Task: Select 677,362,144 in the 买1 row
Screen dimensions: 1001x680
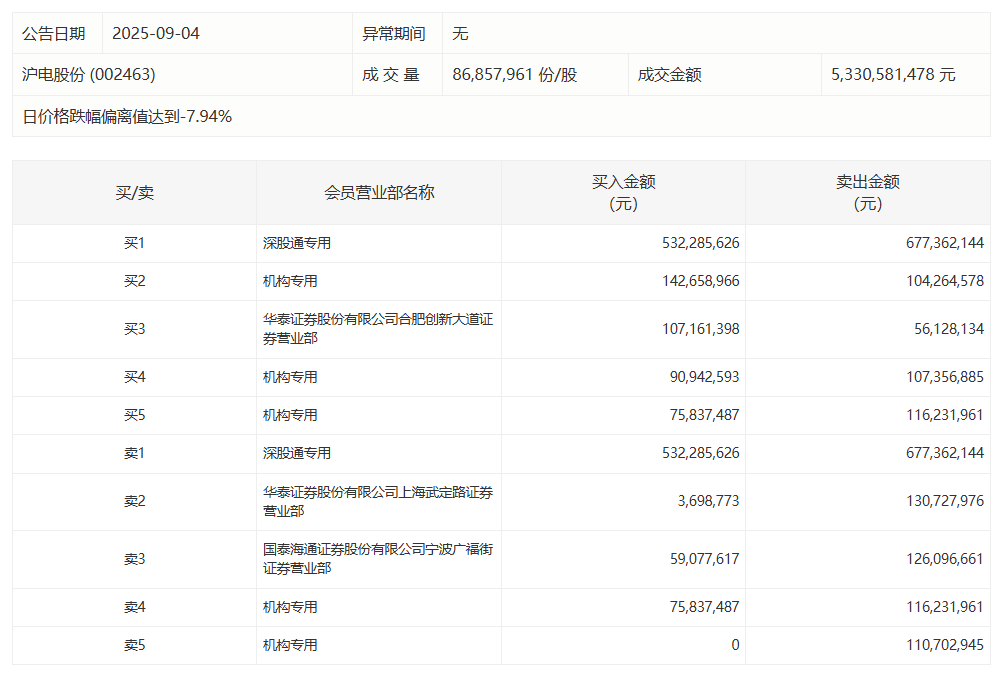Action: [945, 243]
